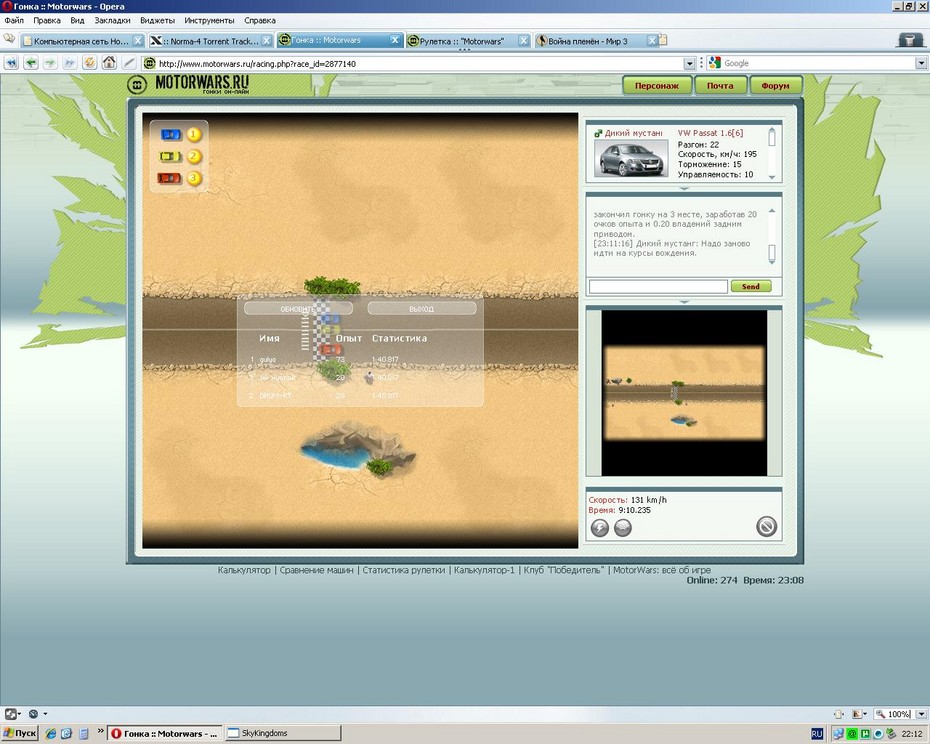This screenshot has width=930, height=744.
Task: Send the chat message with Send
Action: pos(751,286)
